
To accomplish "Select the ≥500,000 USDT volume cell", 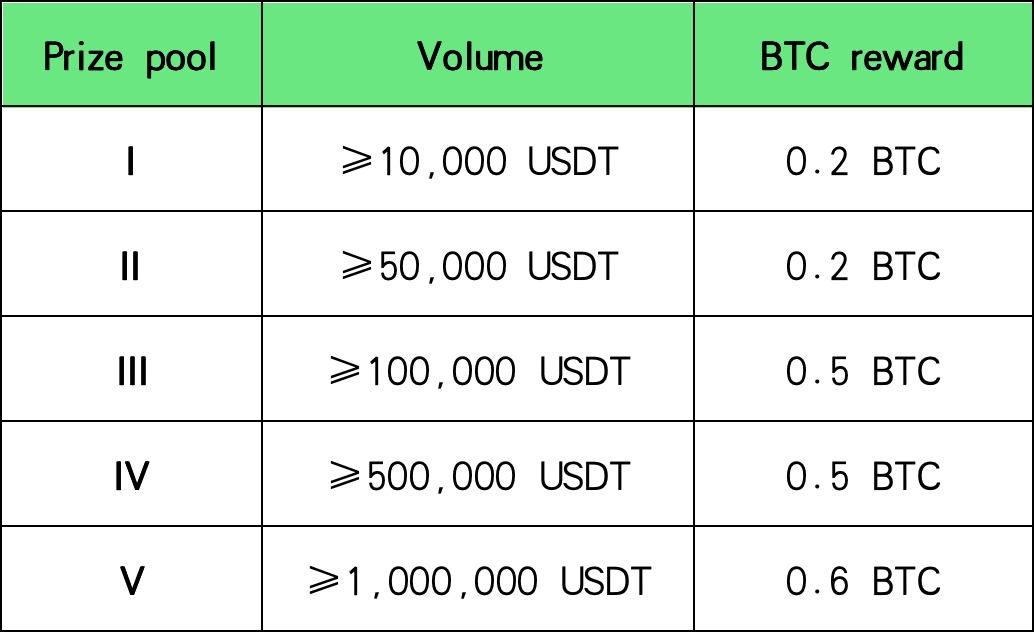I will click(x=479, y=477).
